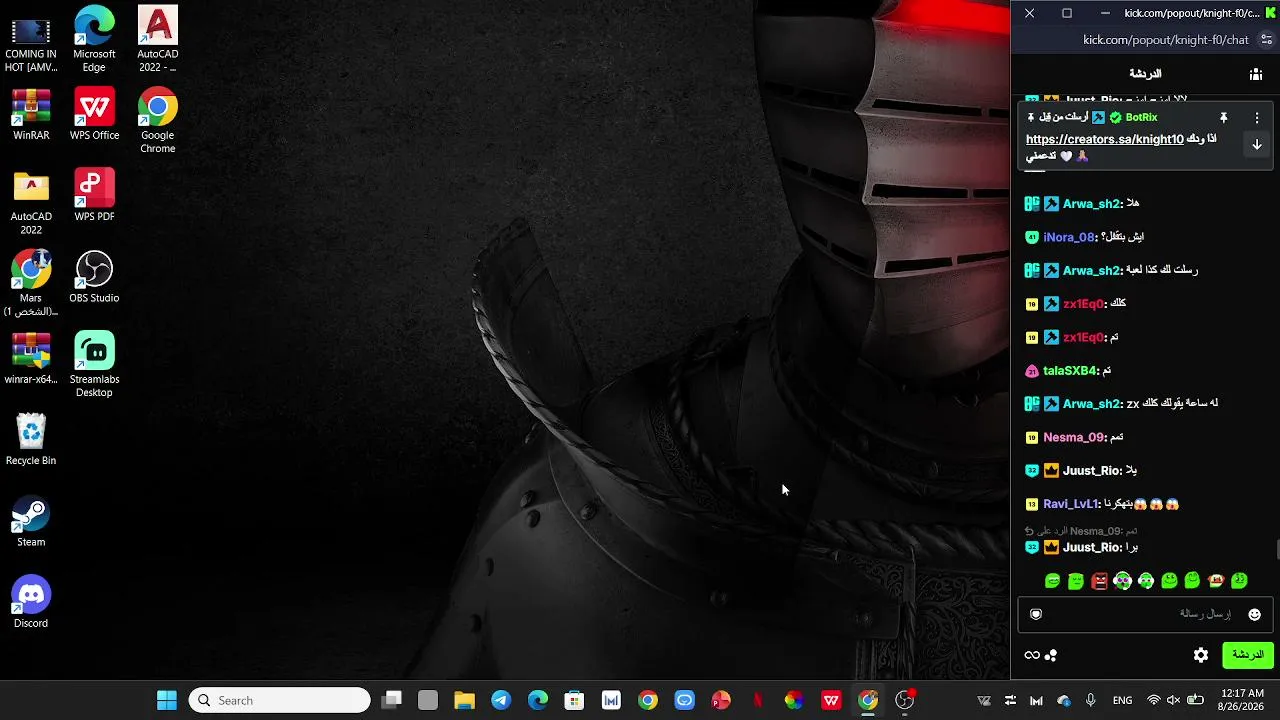1280x720 pixels.
Task: Open Telegram from taskbar
Action: (501, 700)
